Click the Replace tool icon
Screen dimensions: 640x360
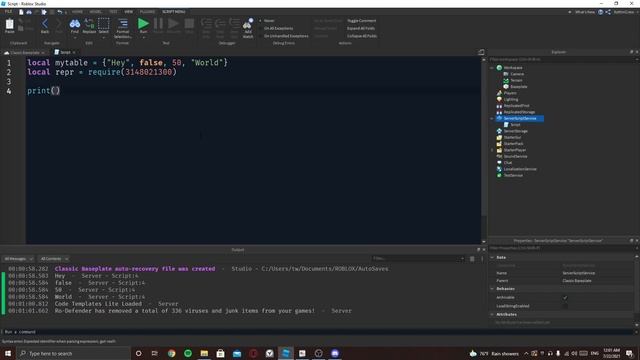89,25
